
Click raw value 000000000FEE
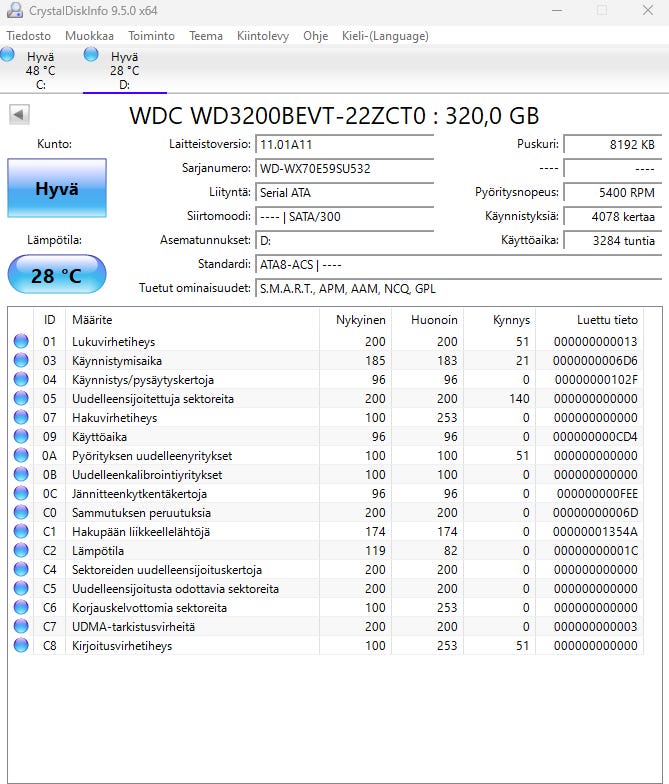[x=597, y=494]
